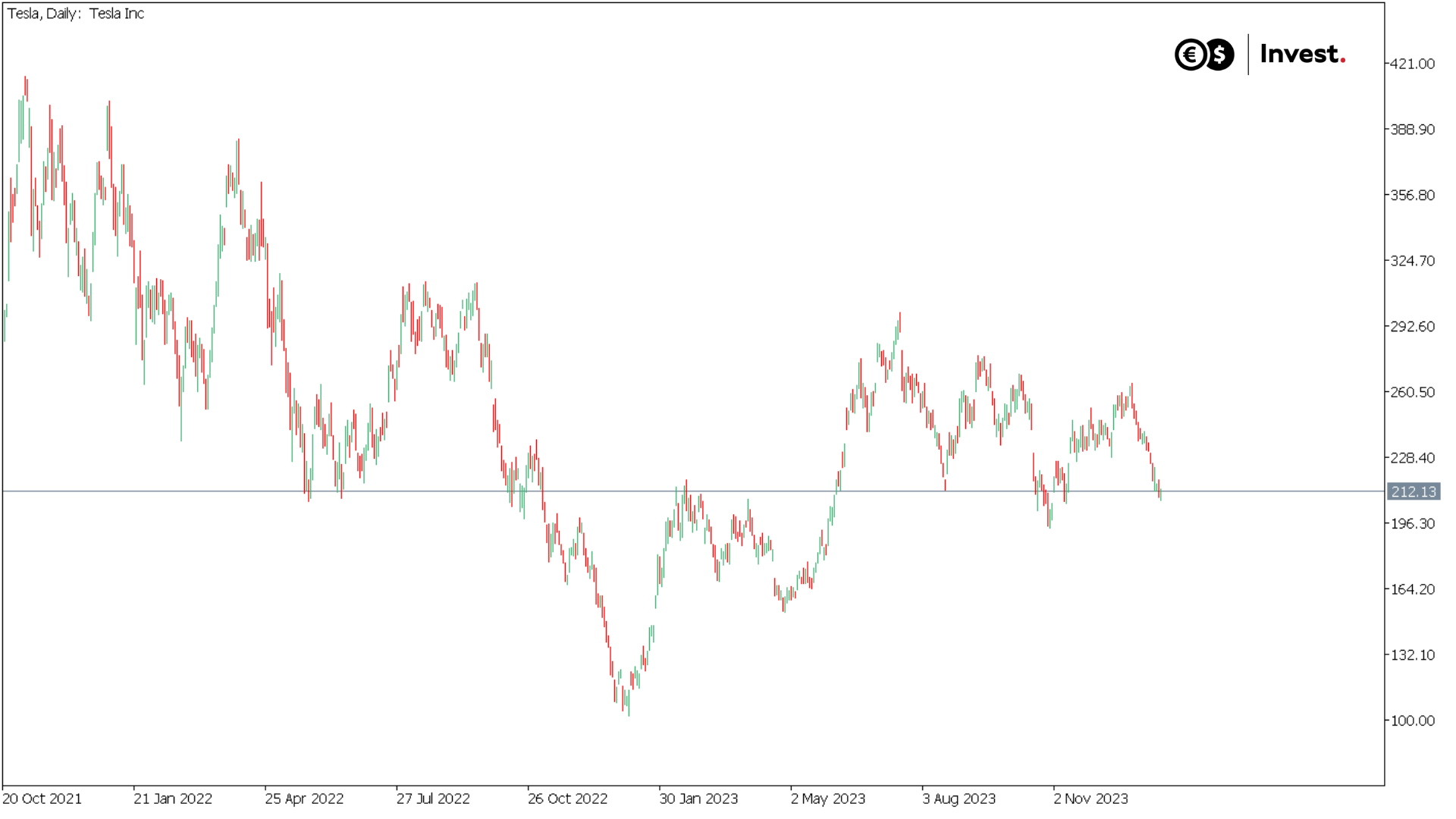This screenshot has height=819, width=1456.
Task: Click the 356.80 price axis label
Action: tap(1412, 195)
